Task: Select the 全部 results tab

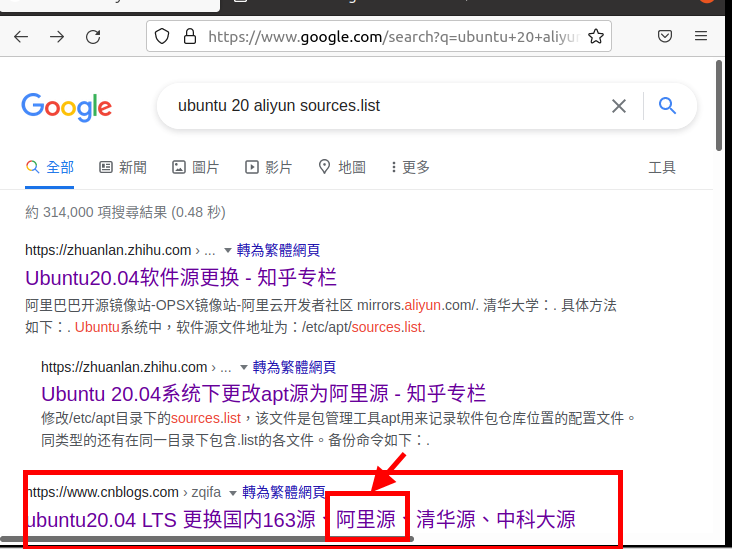Action: pos(49,167)
